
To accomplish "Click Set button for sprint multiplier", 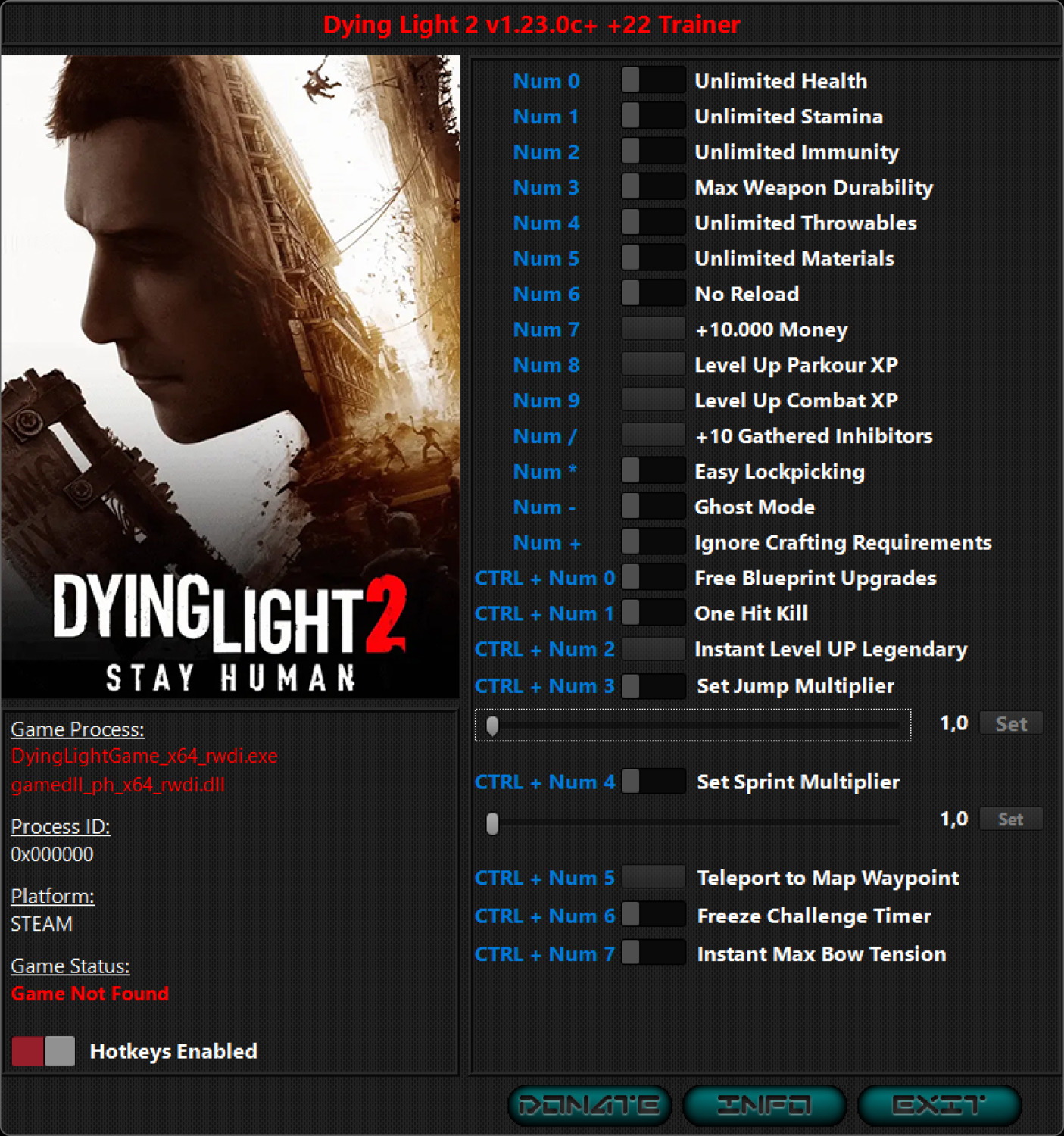I will 1011,819.
